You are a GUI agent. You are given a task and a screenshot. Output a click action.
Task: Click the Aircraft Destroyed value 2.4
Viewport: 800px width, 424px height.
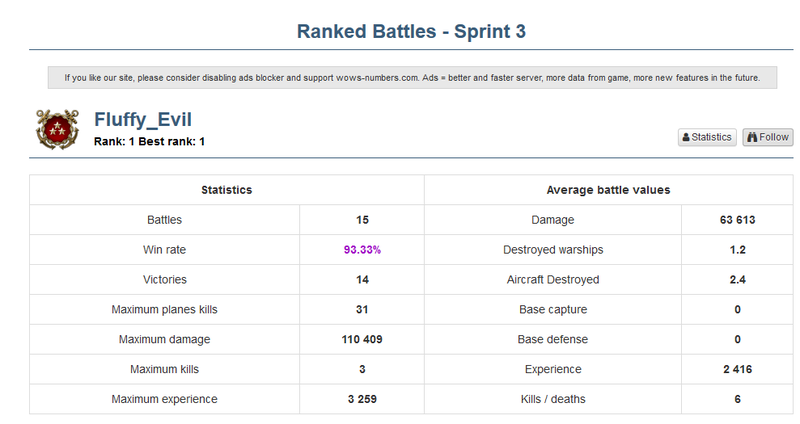pos(737,280)
